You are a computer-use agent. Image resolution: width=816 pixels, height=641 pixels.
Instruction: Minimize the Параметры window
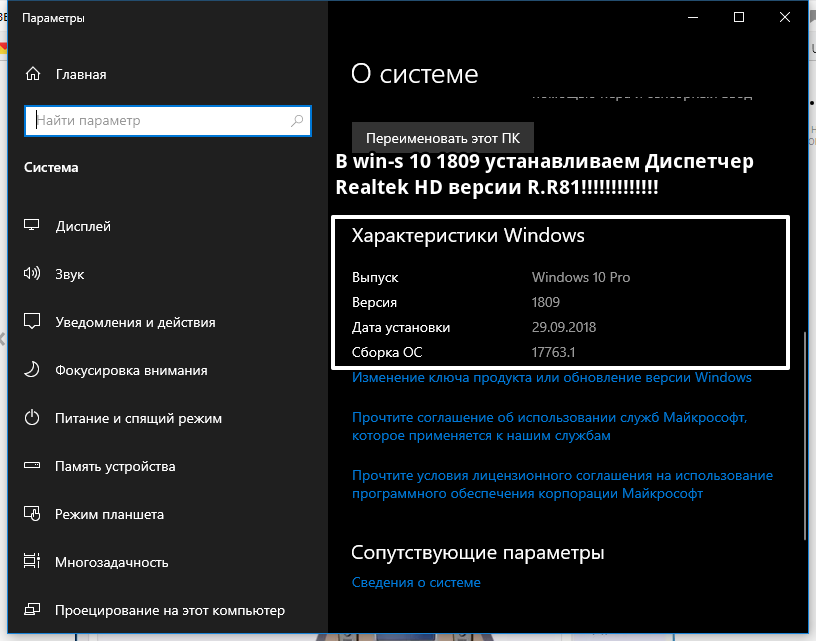click(x=693, y=17)
